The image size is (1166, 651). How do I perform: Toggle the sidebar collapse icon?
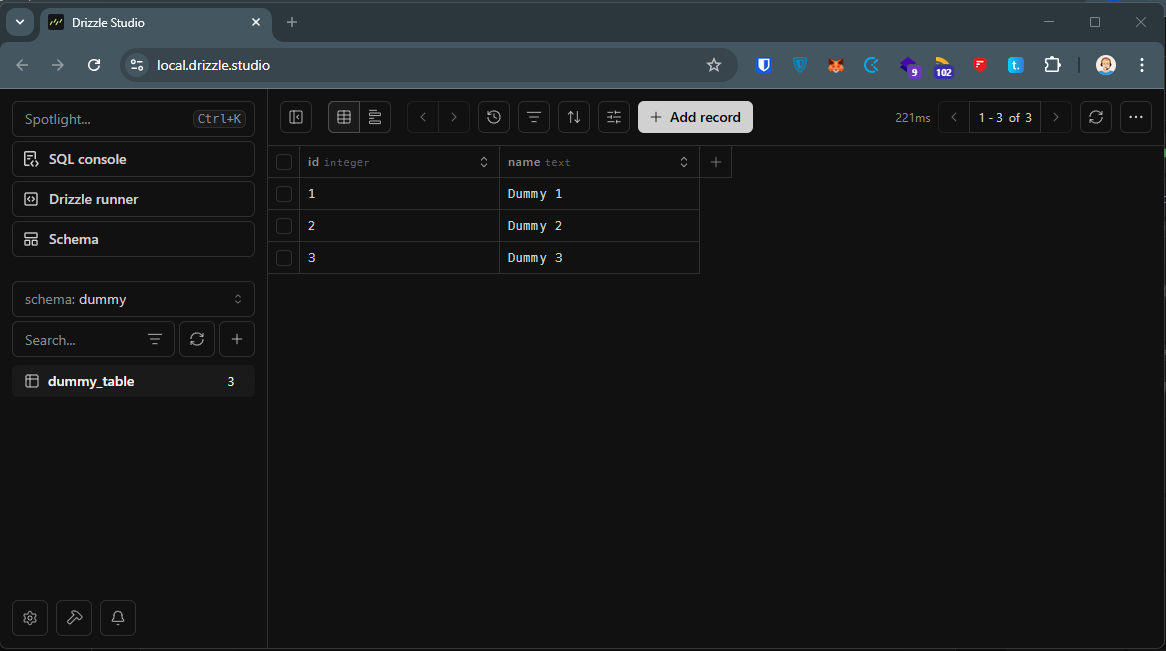296,117
